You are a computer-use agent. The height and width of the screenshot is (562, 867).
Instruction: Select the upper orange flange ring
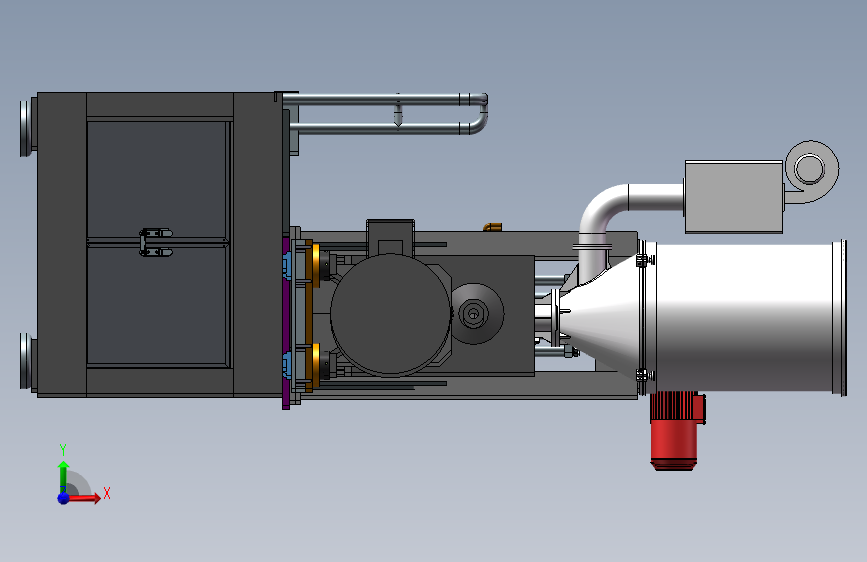[x=315, y=264]
